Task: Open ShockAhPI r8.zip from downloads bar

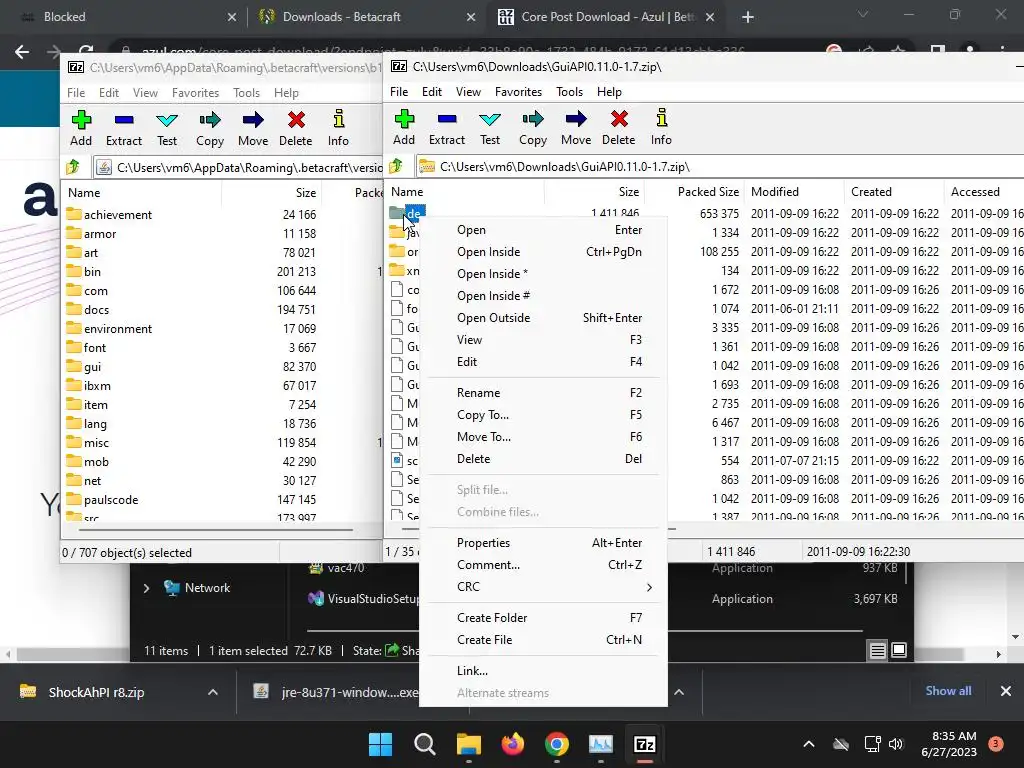Action: [x=96, y=692]
